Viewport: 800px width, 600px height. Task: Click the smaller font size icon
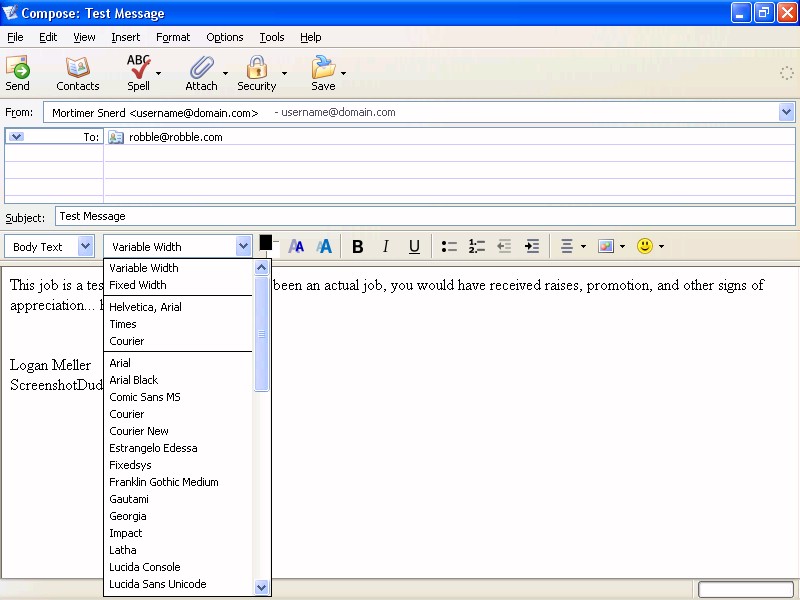[x=296, y=247]
